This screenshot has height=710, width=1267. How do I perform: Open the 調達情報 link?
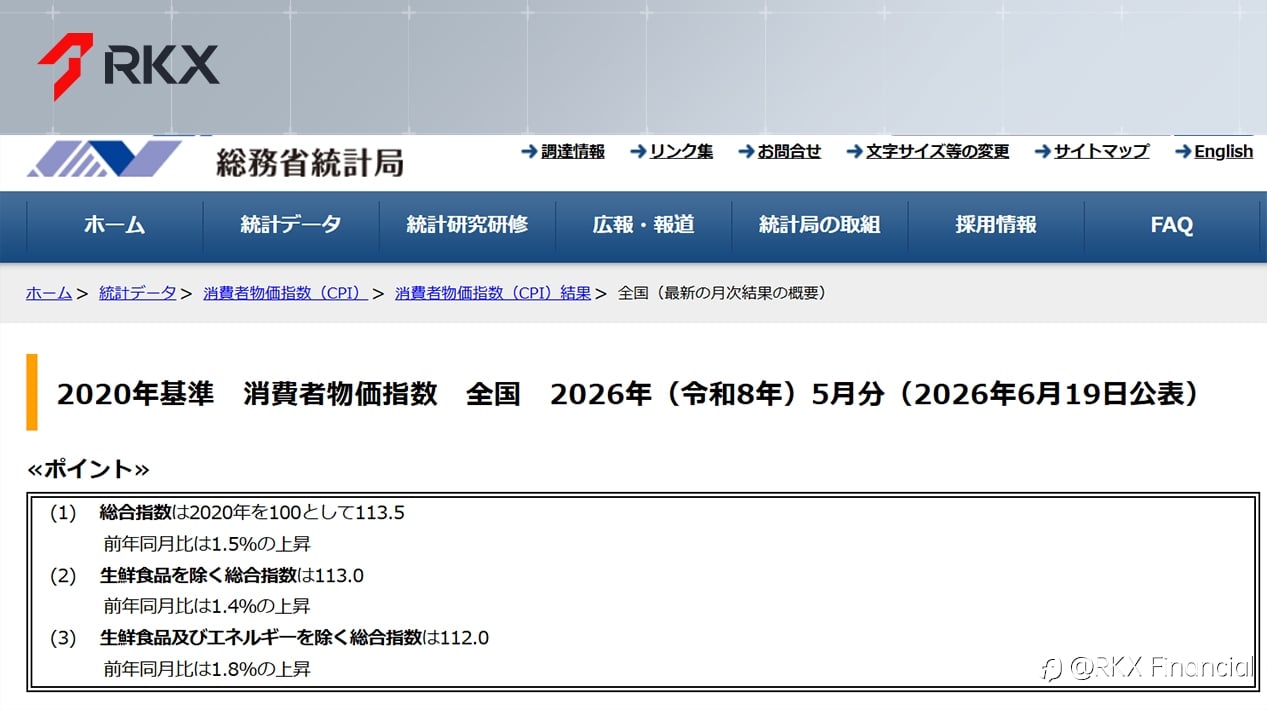point(573,152)
